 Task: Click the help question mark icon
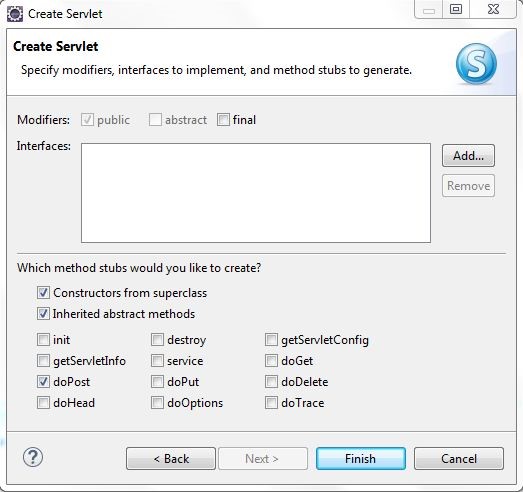pyautogui.click(x=33, y=457)
